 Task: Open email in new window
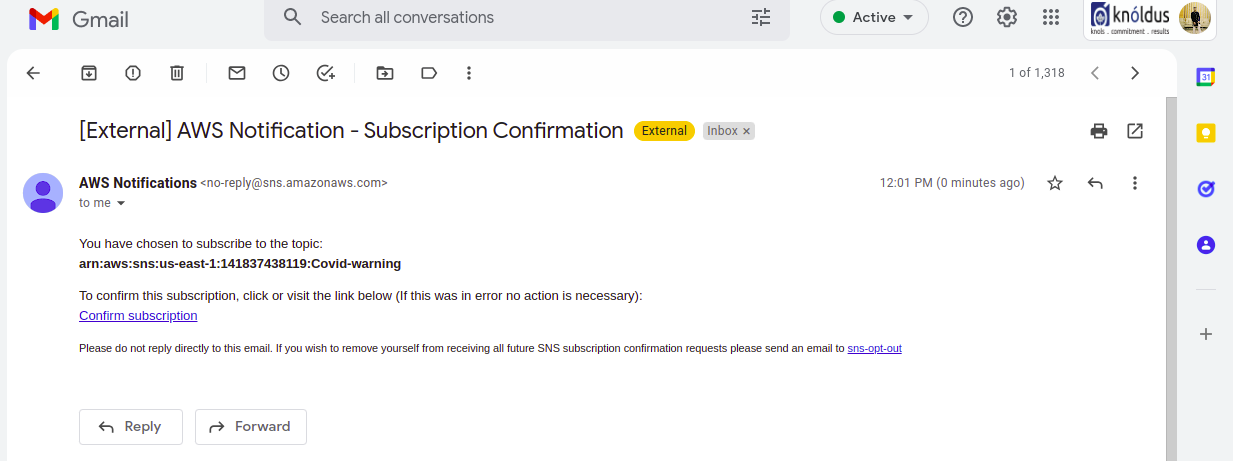[1135, 131]
